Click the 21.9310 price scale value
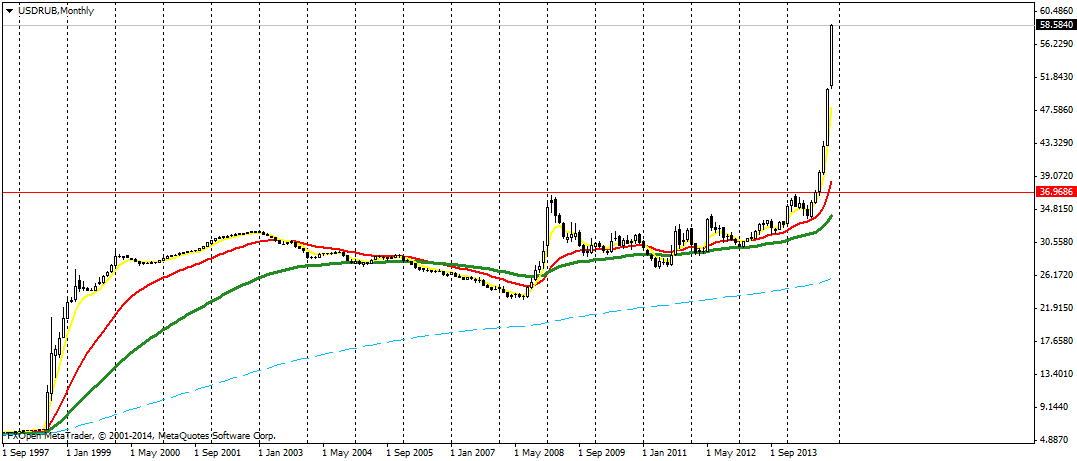The width and height of the screenshot is (1077, 461). pyautogui.click(x=1056, y=308)
